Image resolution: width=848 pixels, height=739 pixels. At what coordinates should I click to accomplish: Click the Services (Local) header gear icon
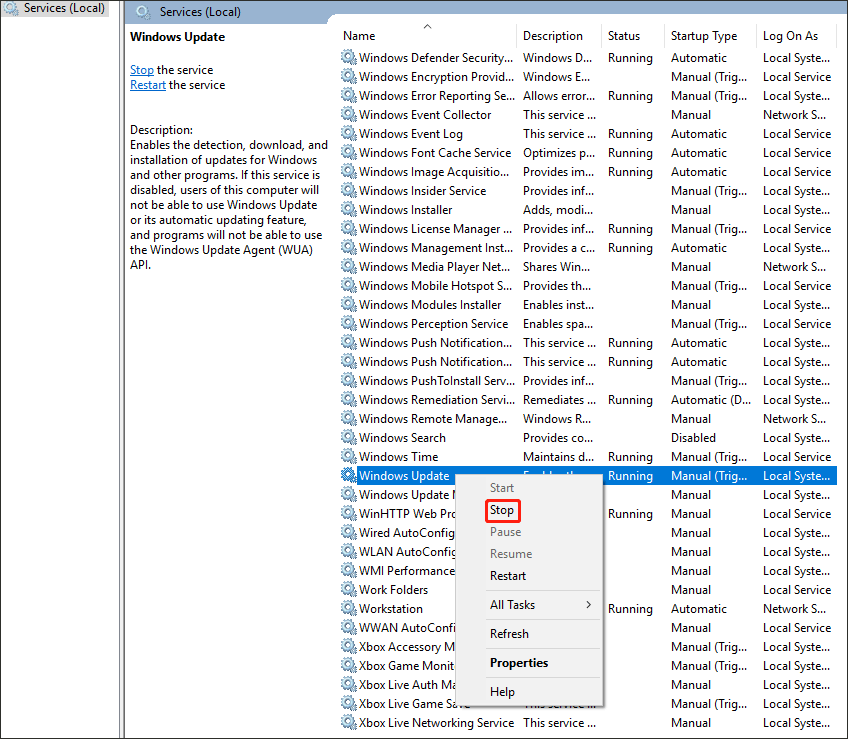[143, 12]
